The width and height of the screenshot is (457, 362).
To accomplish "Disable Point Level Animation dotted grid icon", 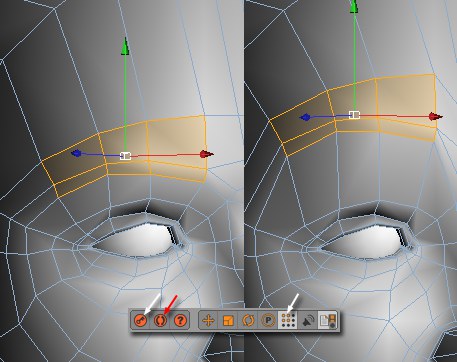I will click(288, 320).
